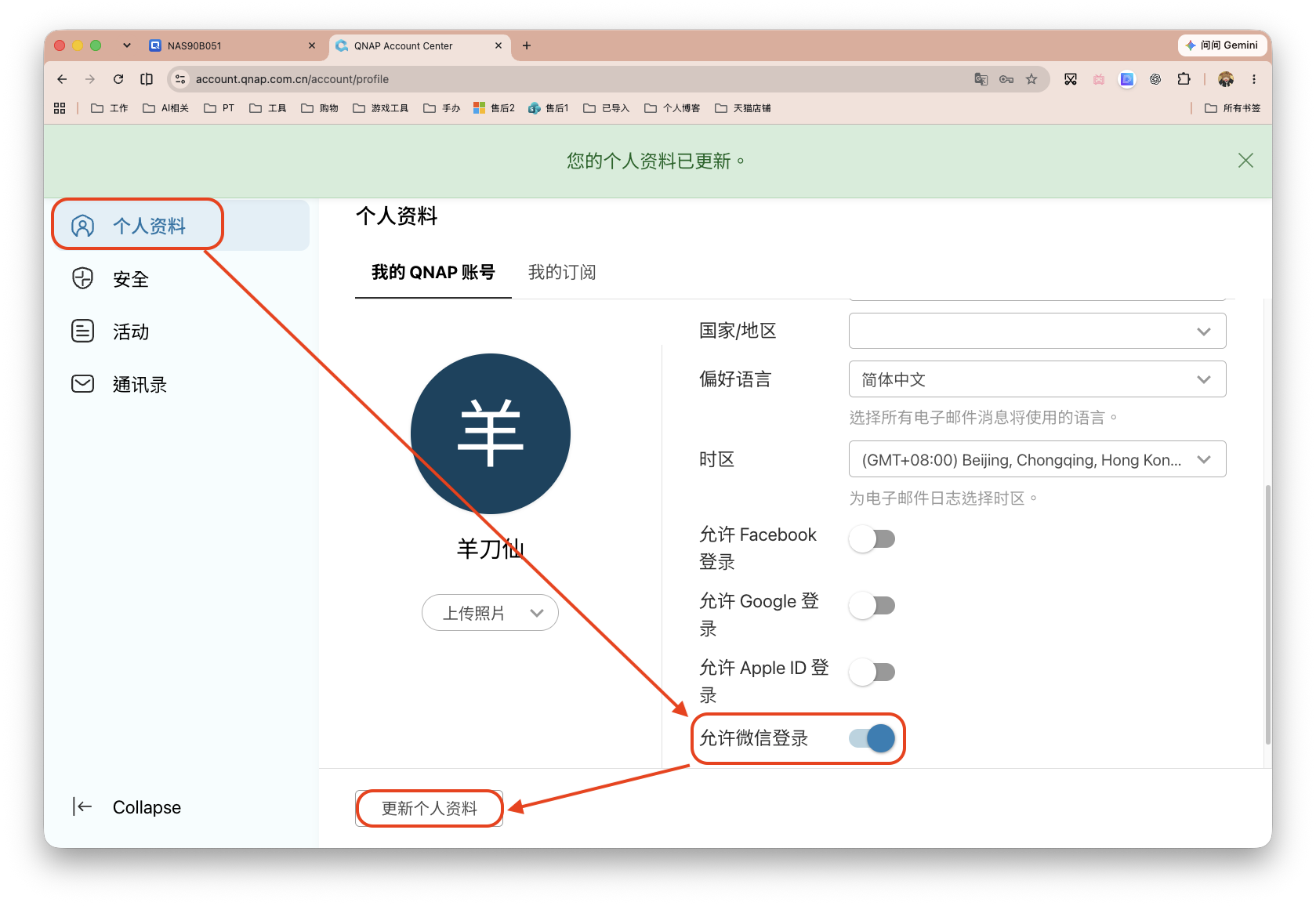Click the address bar URL
Viewport: 1316px width, 906px height.
[292, 79]
